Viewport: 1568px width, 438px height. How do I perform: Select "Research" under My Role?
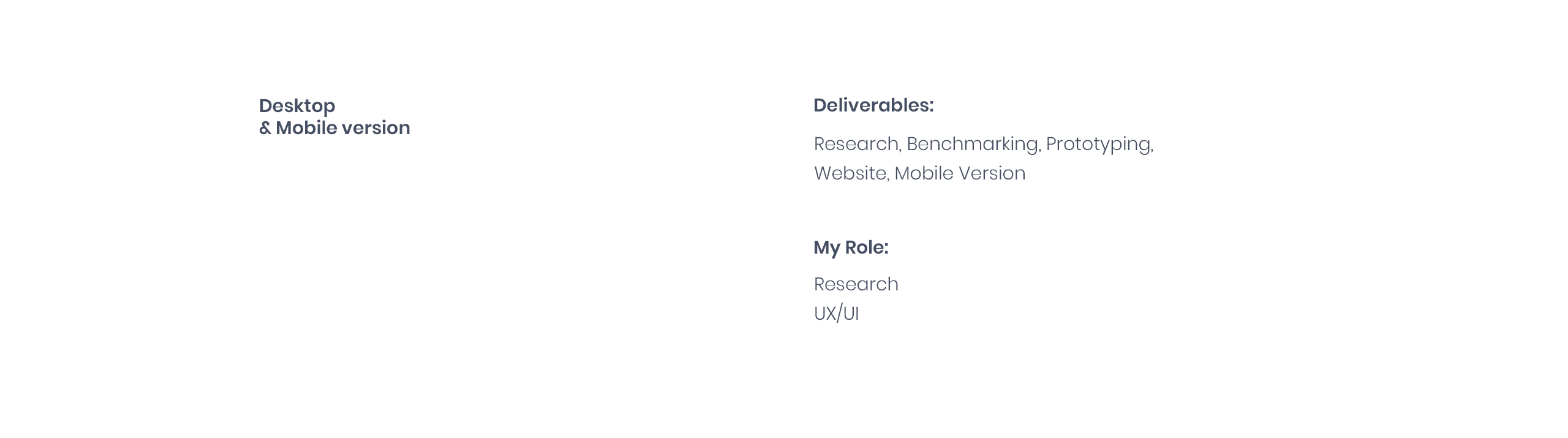(x=856, y=284)
